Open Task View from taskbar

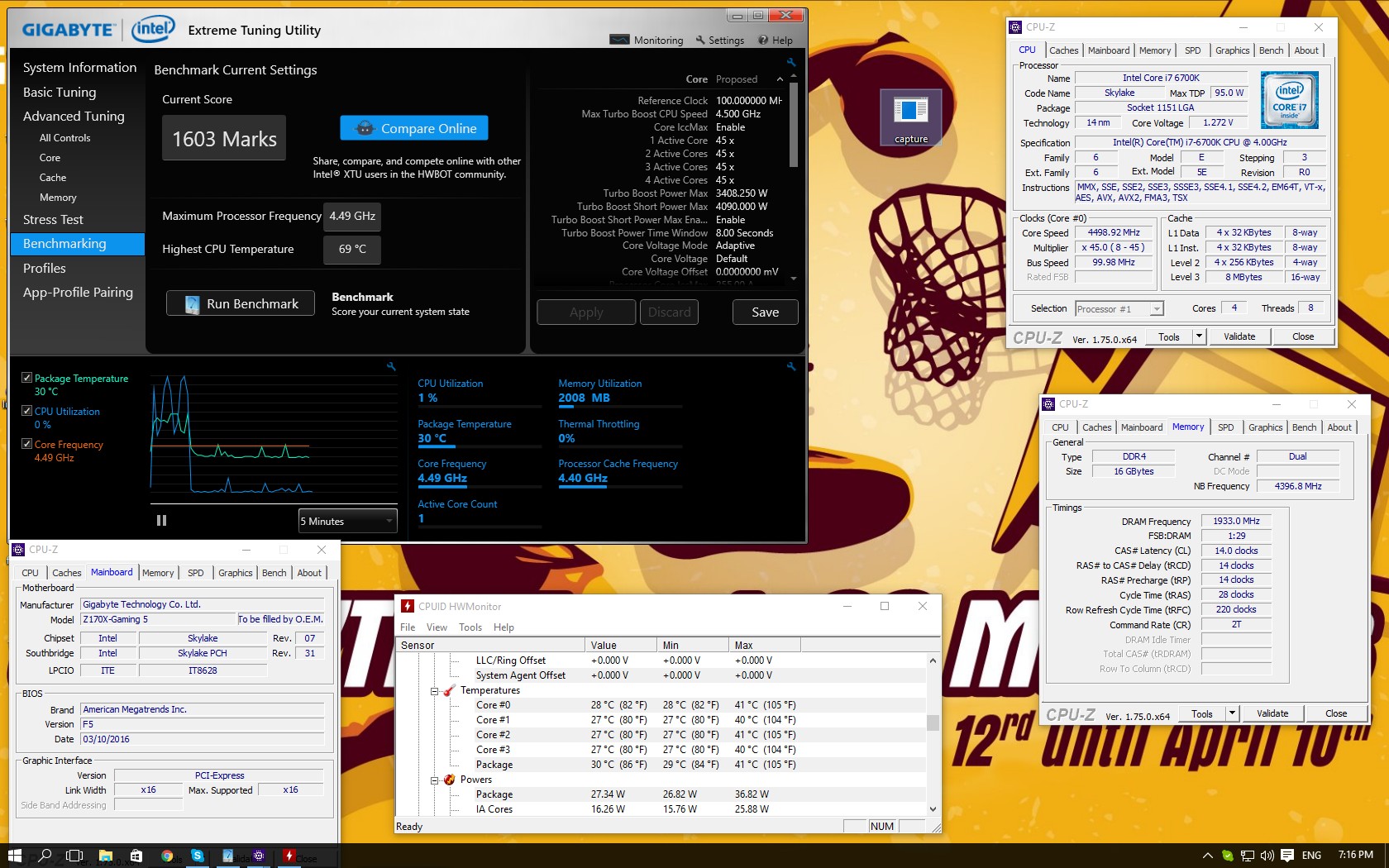74,856
